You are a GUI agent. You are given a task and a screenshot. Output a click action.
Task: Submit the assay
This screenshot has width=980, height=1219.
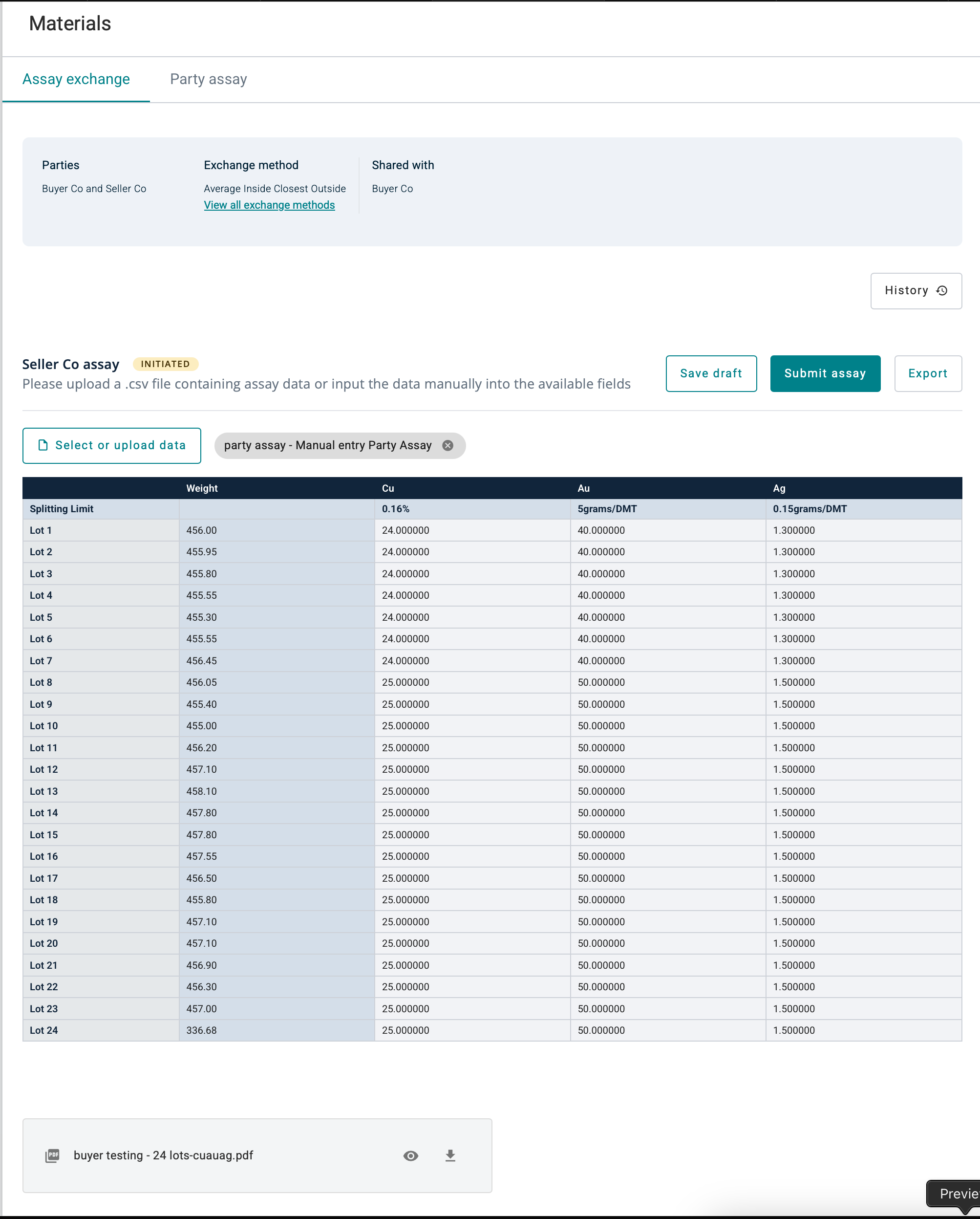pos(825,374)
